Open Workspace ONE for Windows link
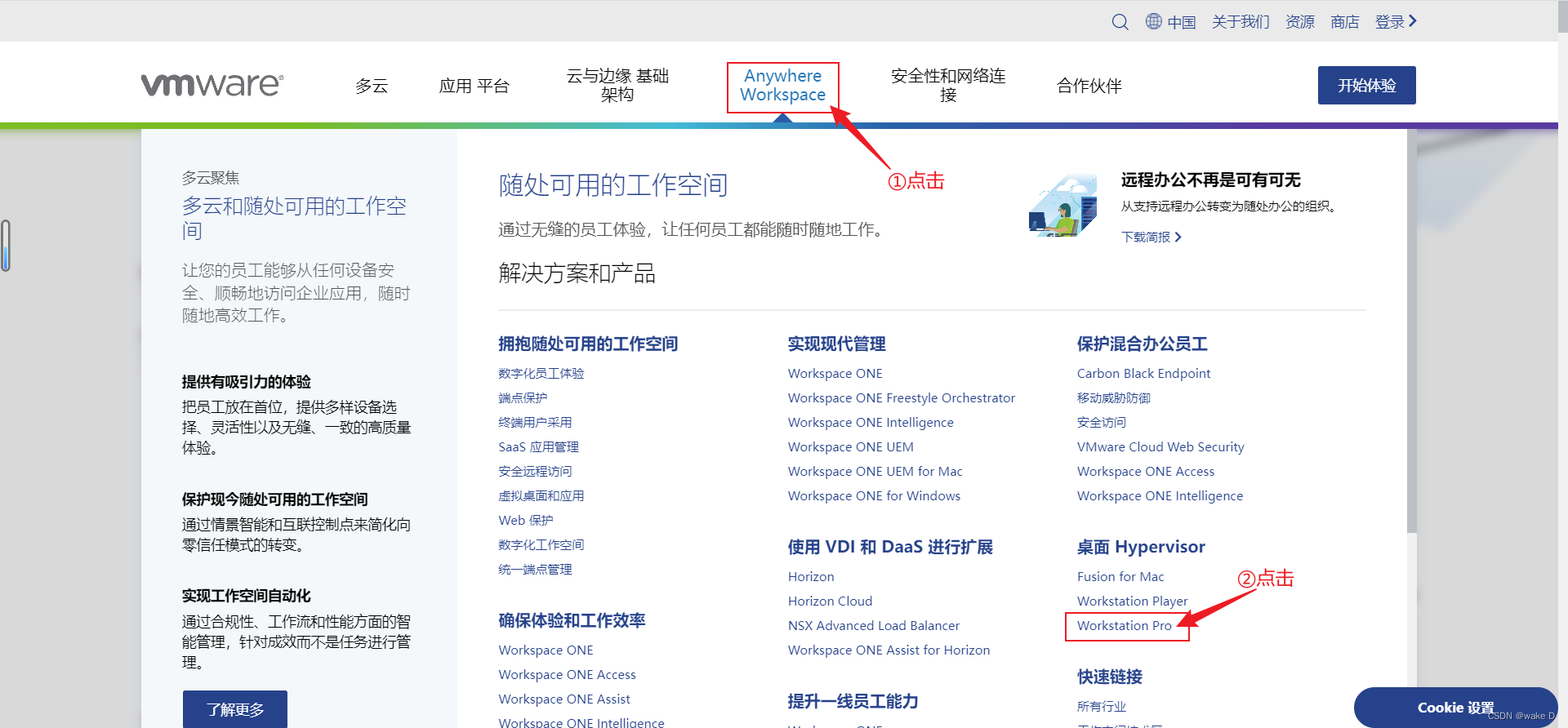This screenshot has width=1568, height=728. pos(874,495)
